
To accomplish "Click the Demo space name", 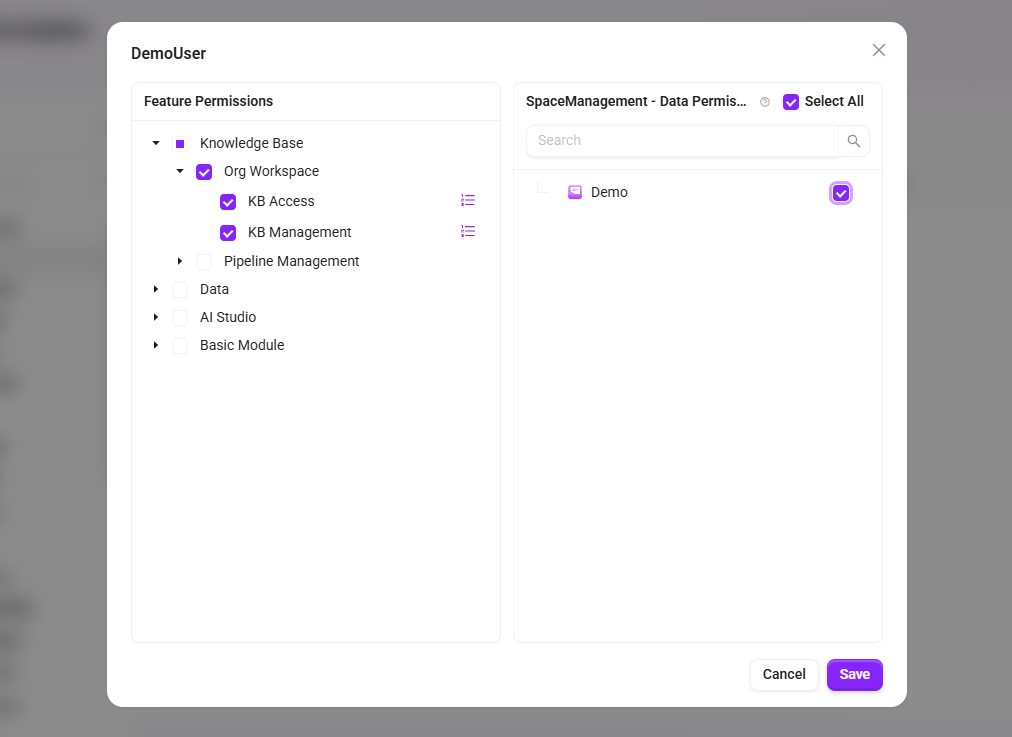I will coord(609,192).
